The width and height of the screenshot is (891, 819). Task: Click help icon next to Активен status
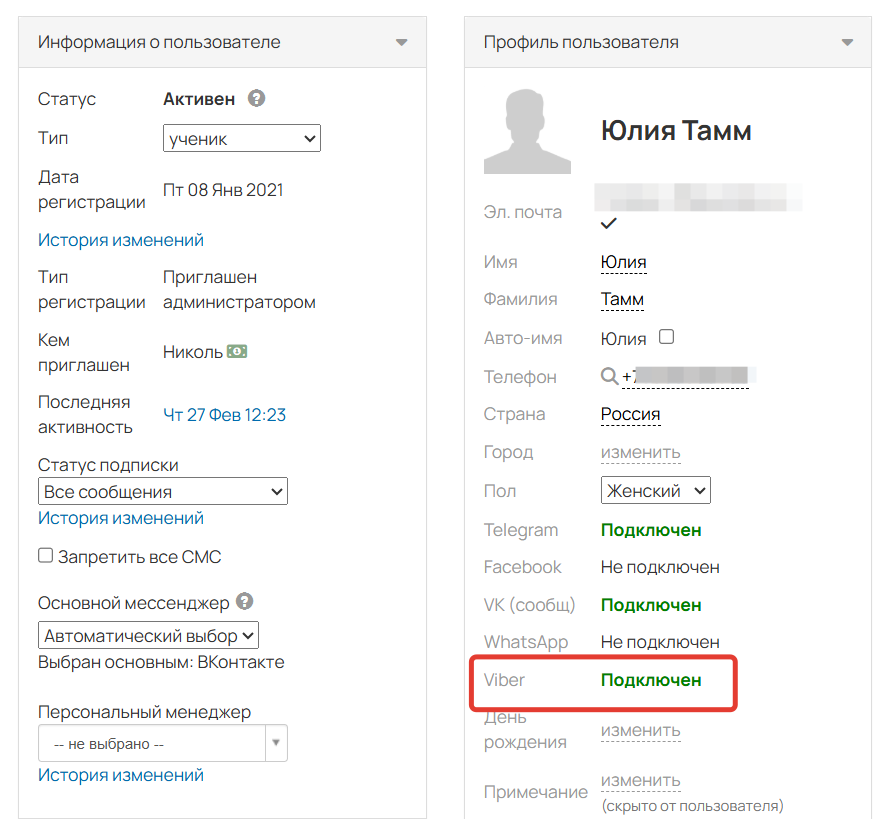(x=257, y=99)
